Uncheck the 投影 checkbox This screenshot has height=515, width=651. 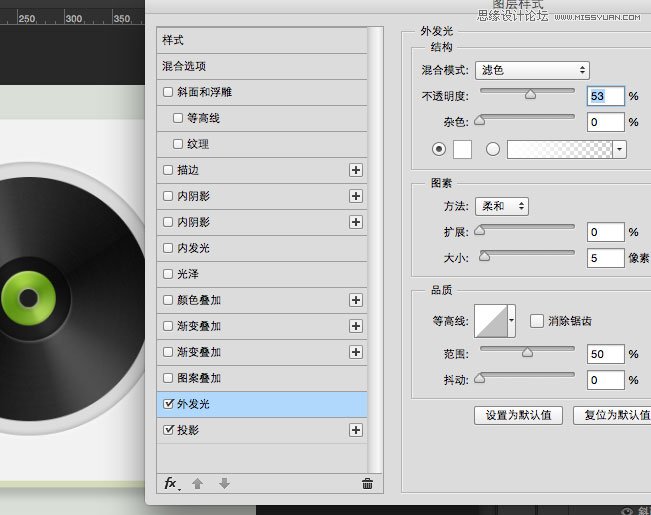(x=168, y=429)
